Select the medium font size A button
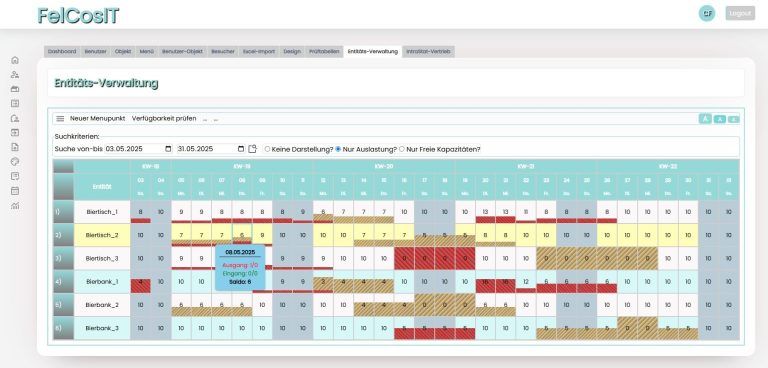 click(x=720, y=119)
